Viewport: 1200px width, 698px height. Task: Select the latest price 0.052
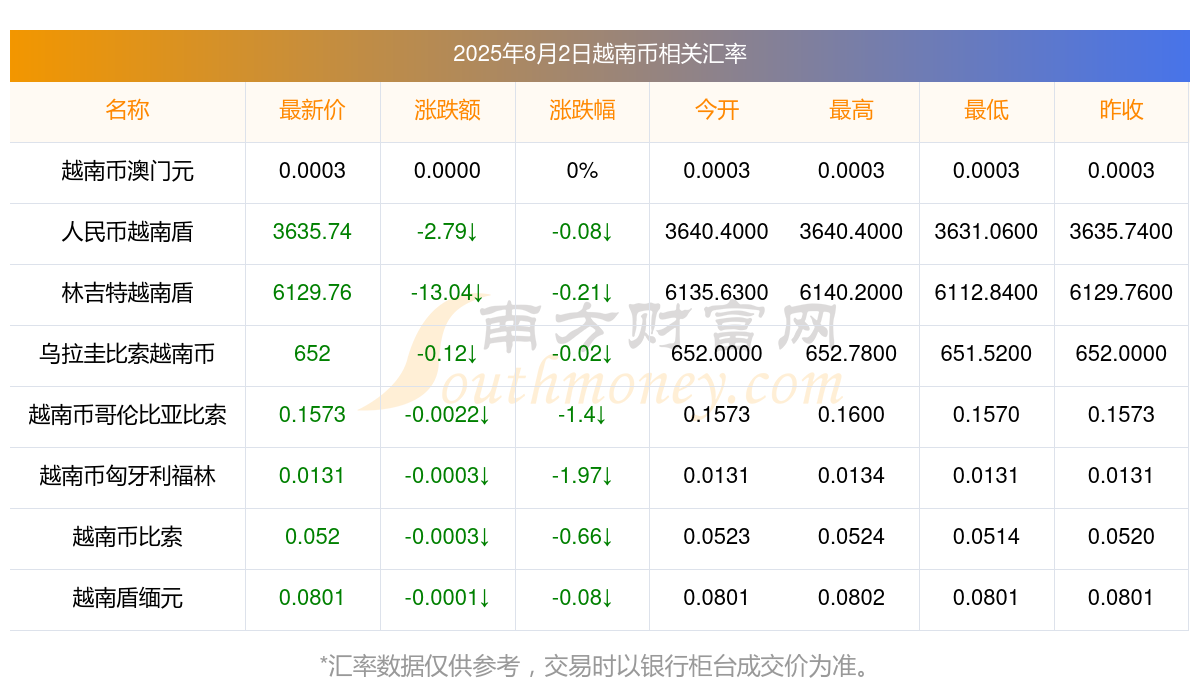(312, 537)
